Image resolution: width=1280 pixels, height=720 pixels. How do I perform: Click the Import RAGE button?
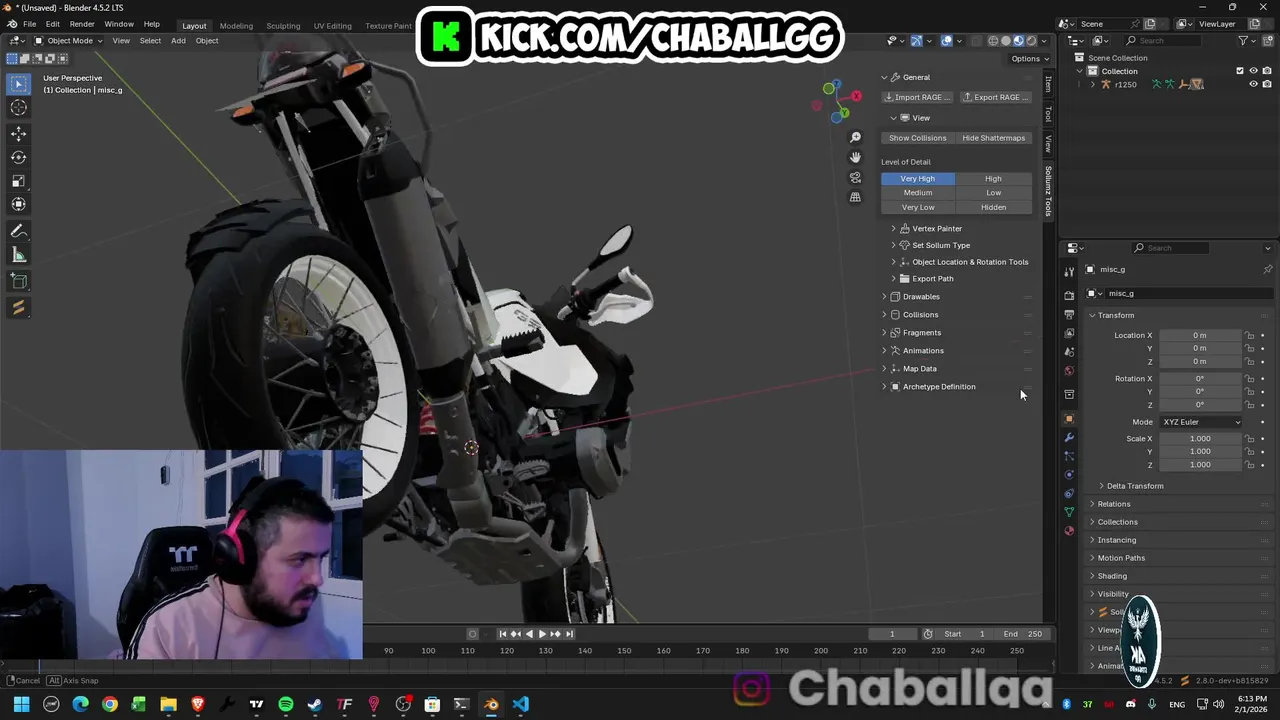pos(917,97)
